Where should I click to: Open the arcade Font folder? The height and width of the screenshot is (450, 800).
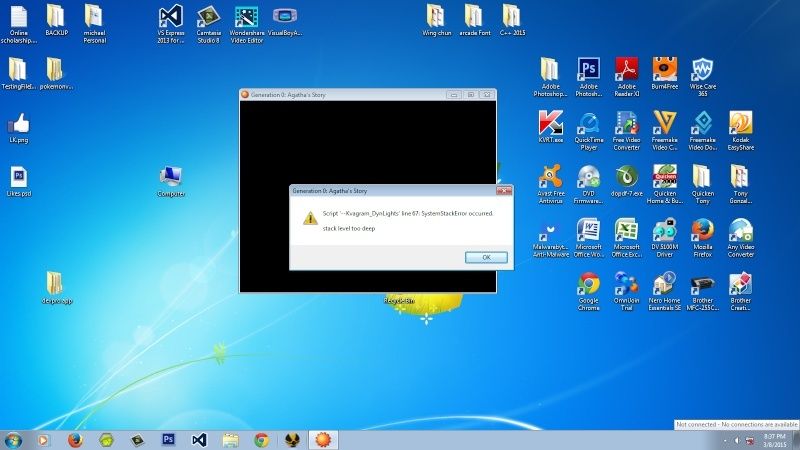click(x=474, y=21)
